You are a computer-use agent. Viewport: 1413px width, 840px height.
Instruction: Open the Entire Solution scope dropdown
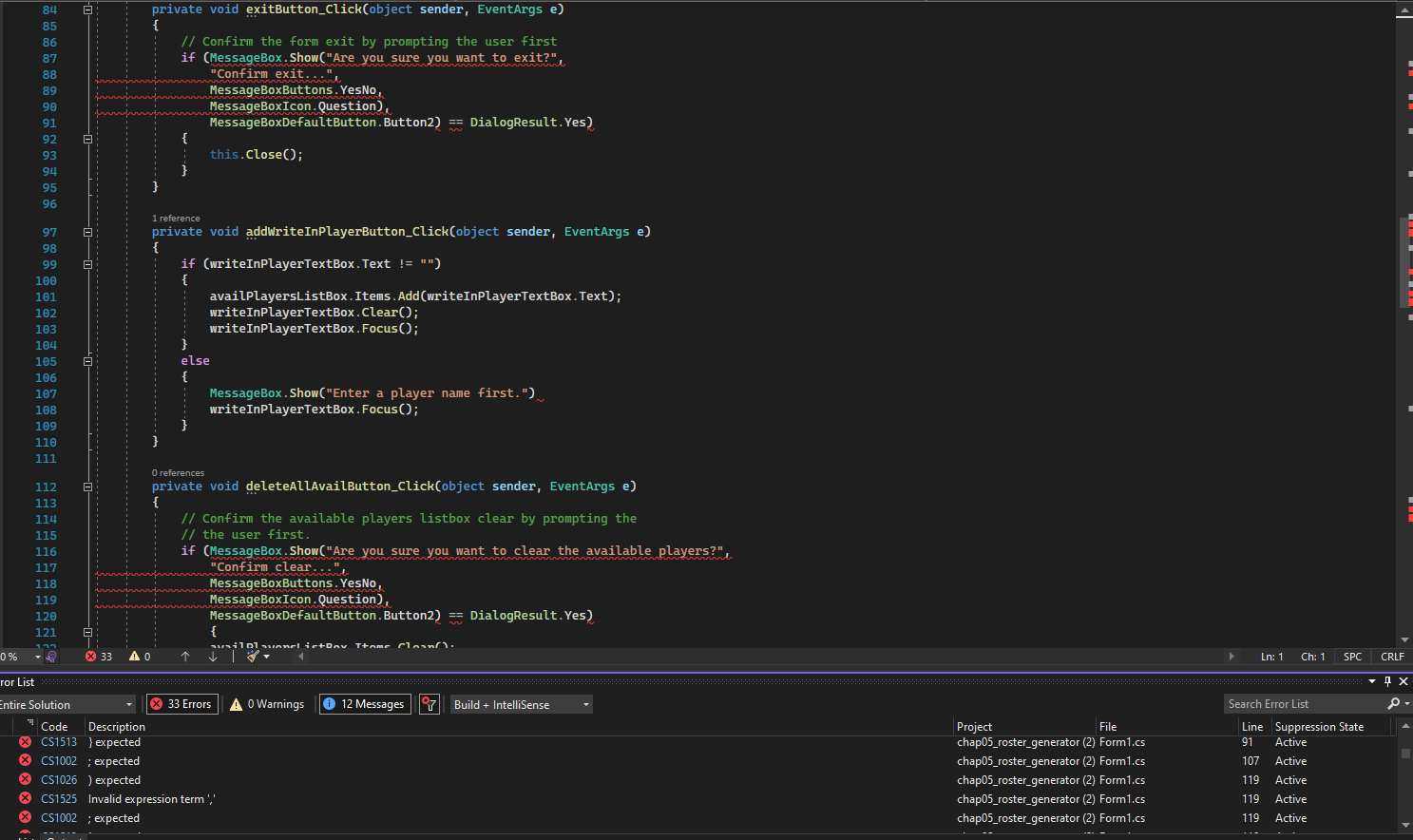click(x=67, y=704)
